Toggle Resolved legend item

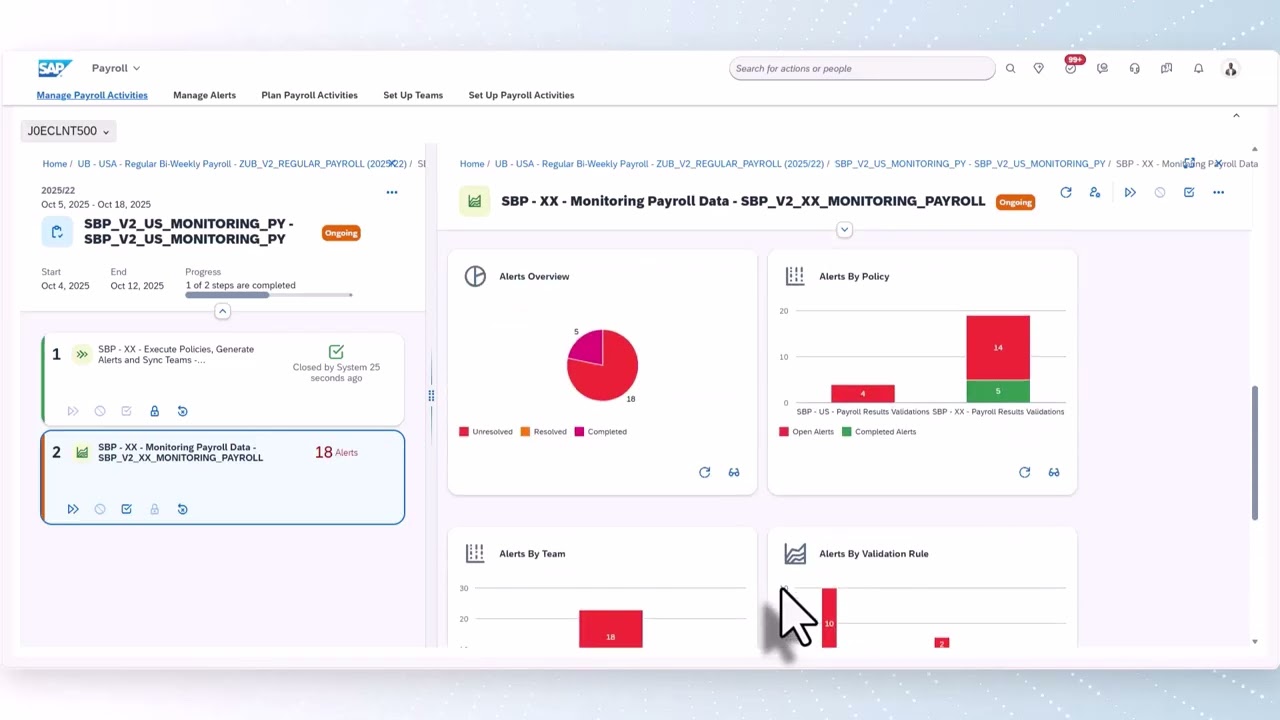(544, 432)
